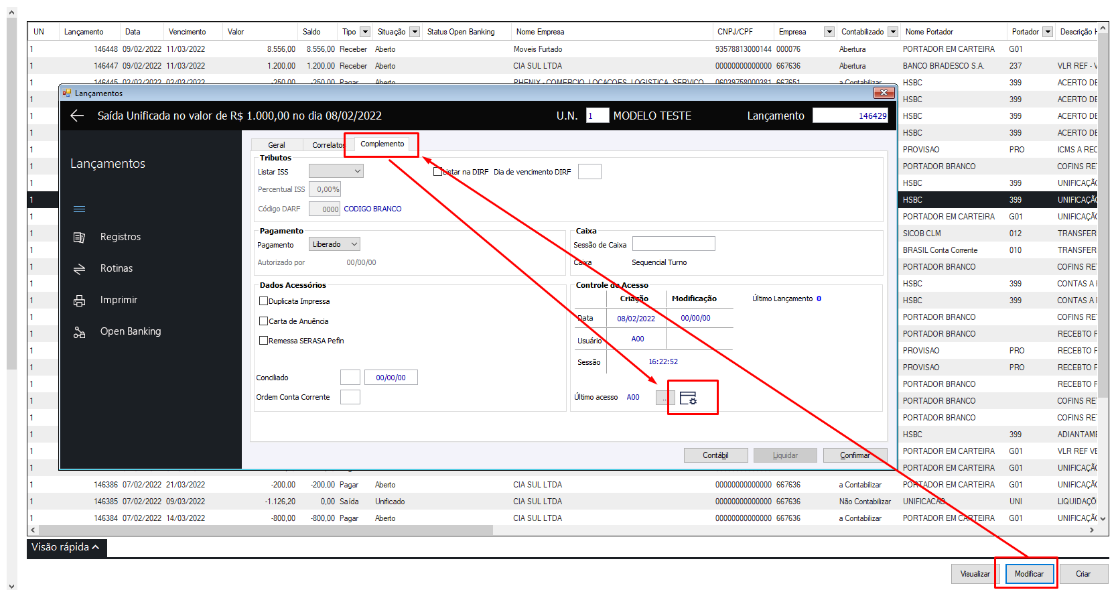Image resolution: width=1117 pixels, height=595 pixels.
Task: Open the Empresa column filter dropdown
Action: (829, 31)
